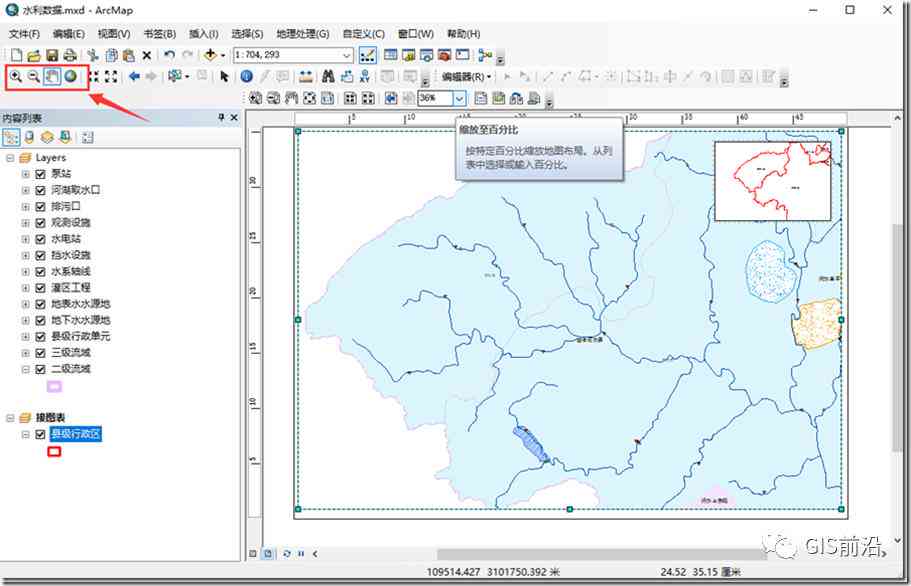Image resolution: width=911 pixels, height=586 pixels.
Task: Click layout Zoom Whole Page icon
Action: 310,98
